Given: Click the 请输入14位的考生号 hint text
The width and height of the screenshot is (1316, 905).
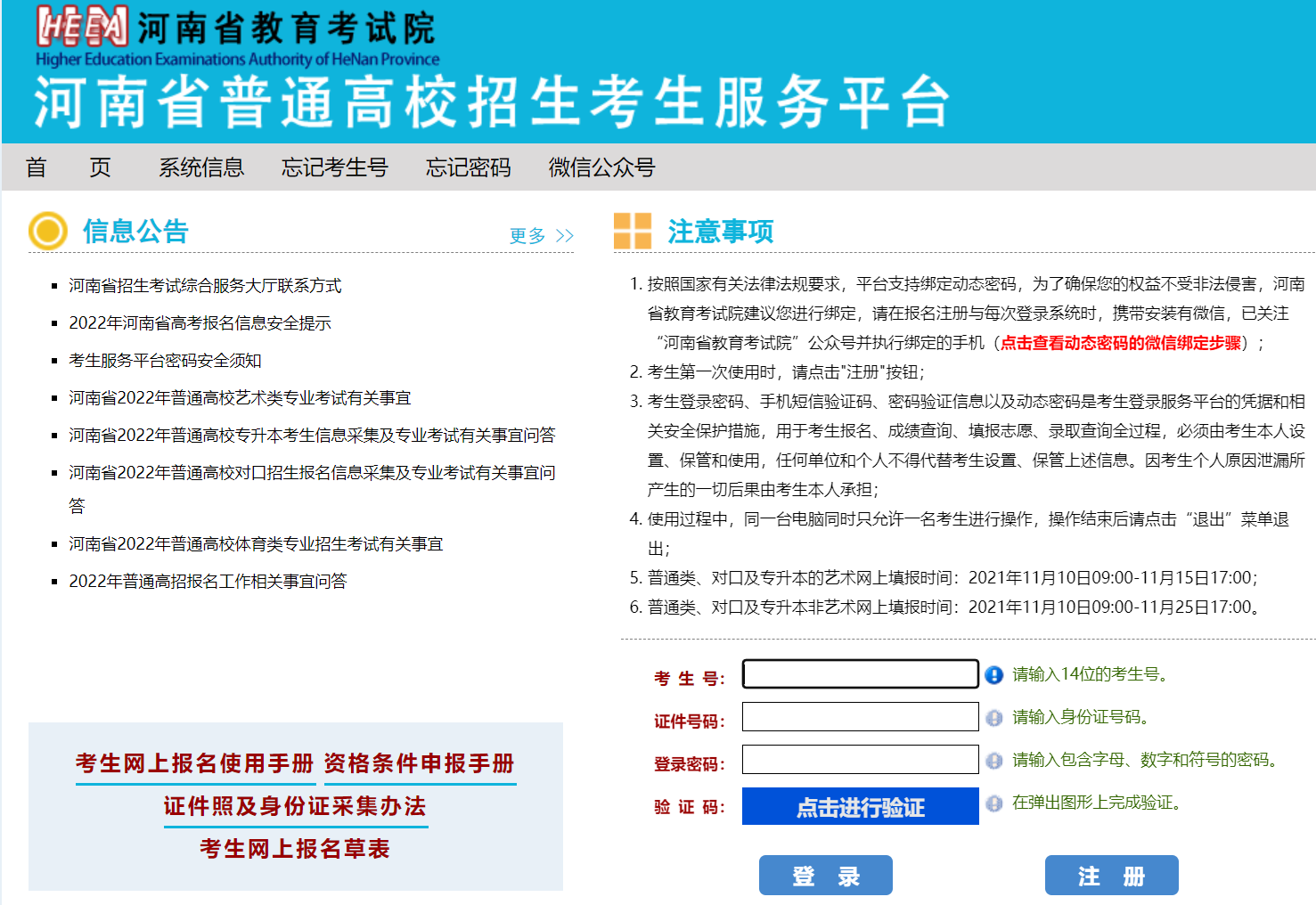Looking at the screenshot, I should pos(1091,674).
